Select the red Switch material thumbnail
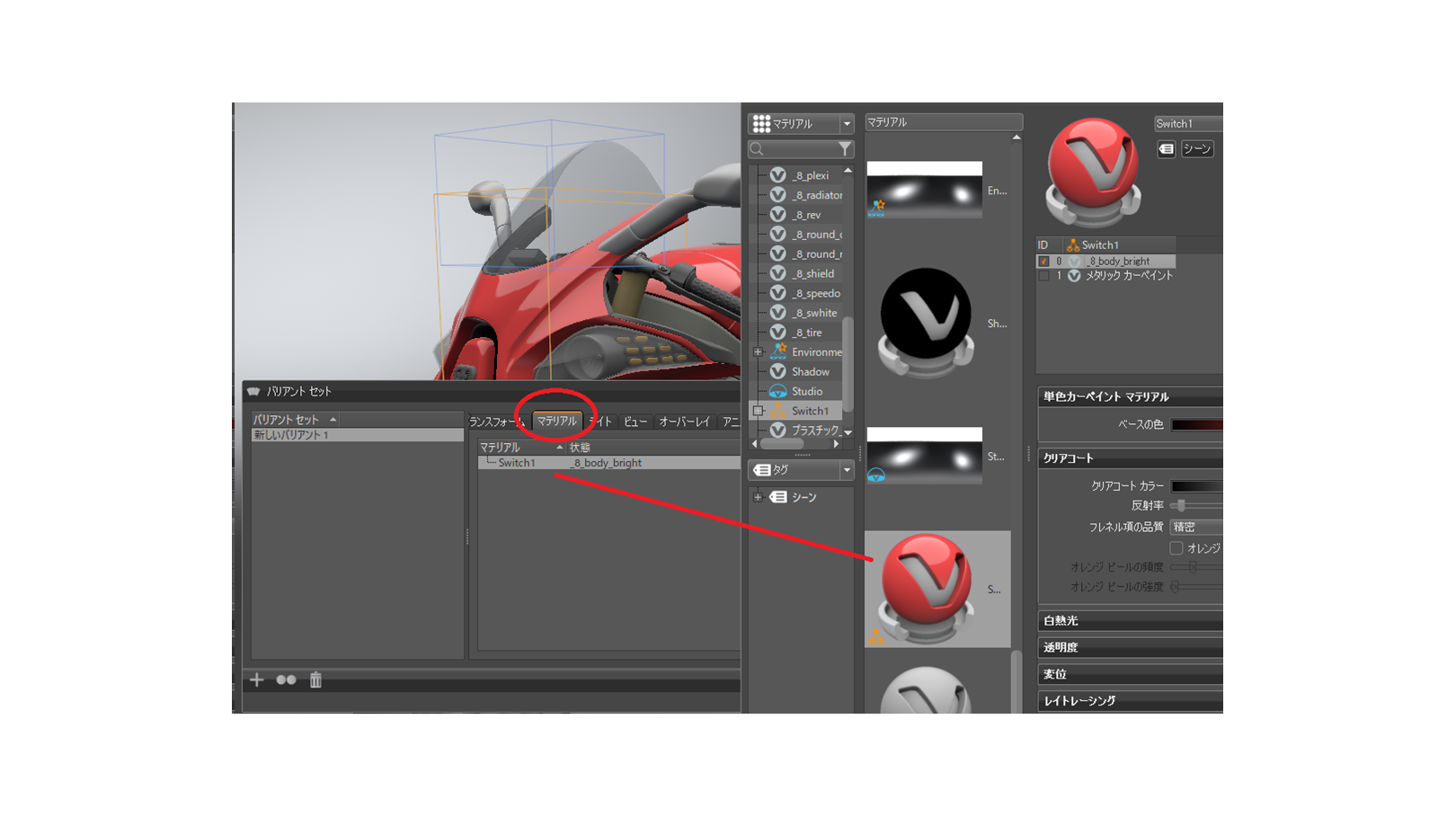The width and height of the screenshot is (1456, 817). coord(927,588)
